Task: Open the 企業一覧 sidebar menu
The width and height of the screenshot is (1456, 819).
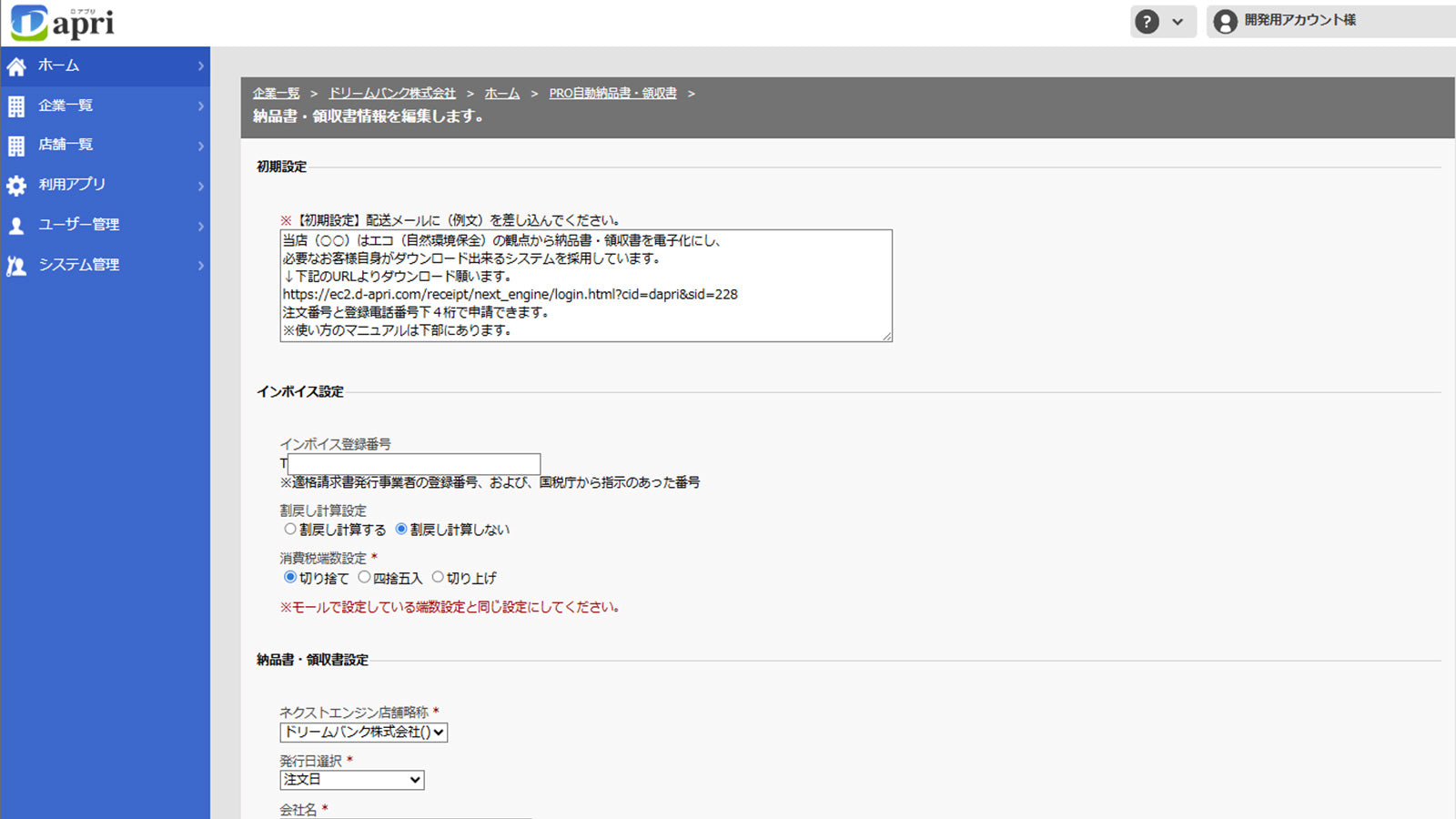Action: click(105, 106)
